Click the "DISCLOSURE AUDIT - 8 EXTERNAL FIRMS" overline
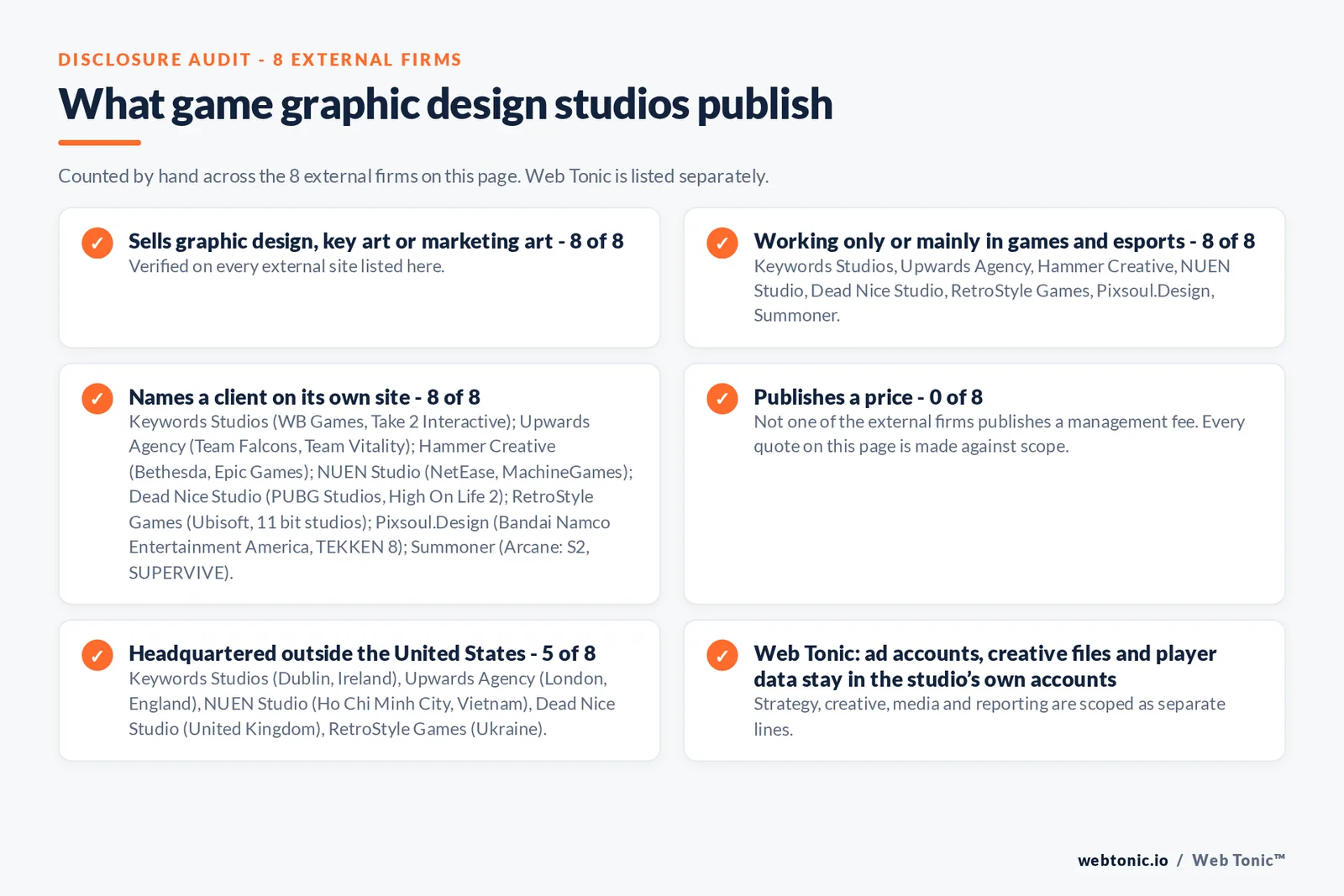This screenshot has width=1344, height=896. coord(260,60)
